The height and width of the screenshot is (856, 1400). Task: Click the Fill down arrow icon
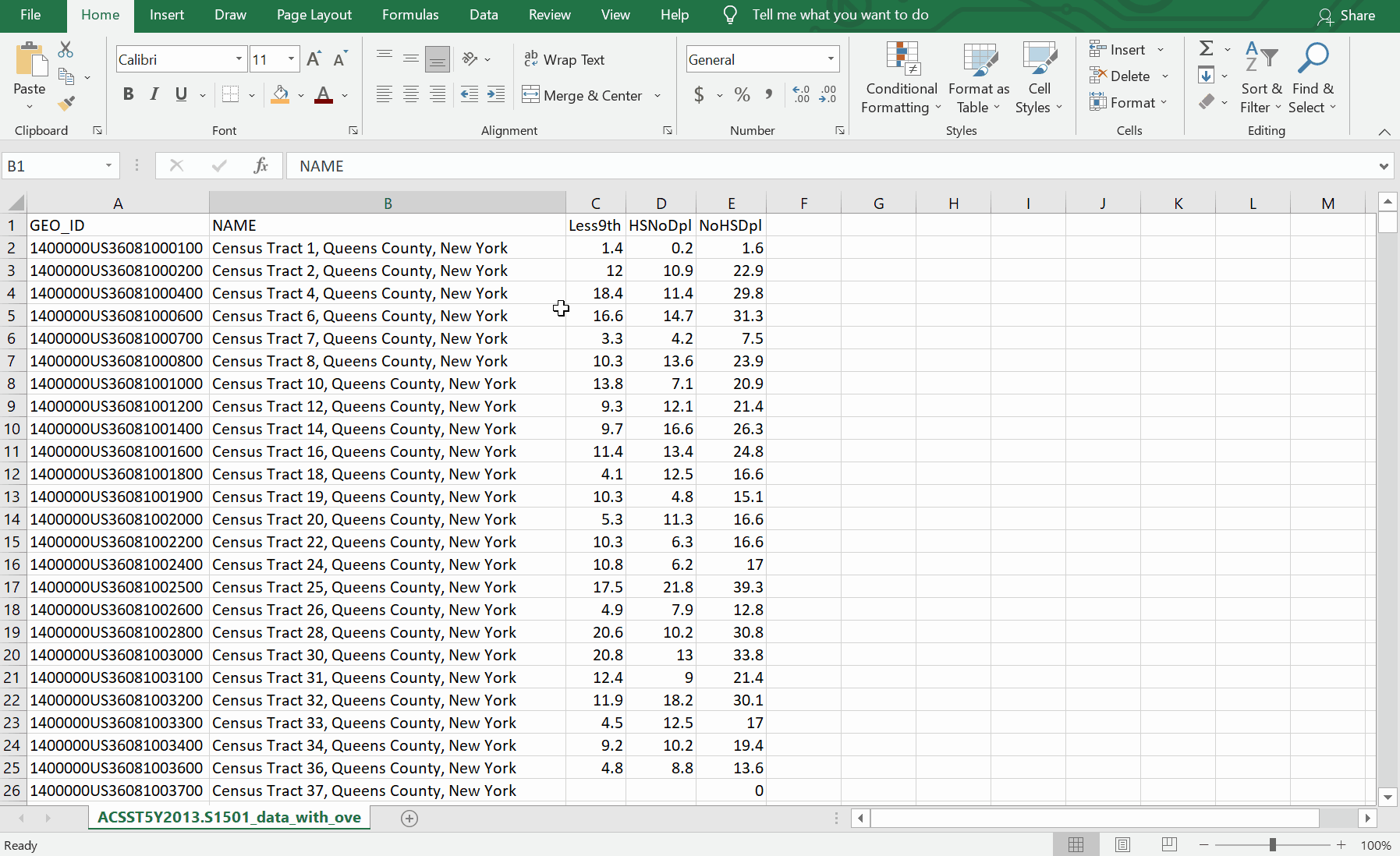click(1206, 76)
